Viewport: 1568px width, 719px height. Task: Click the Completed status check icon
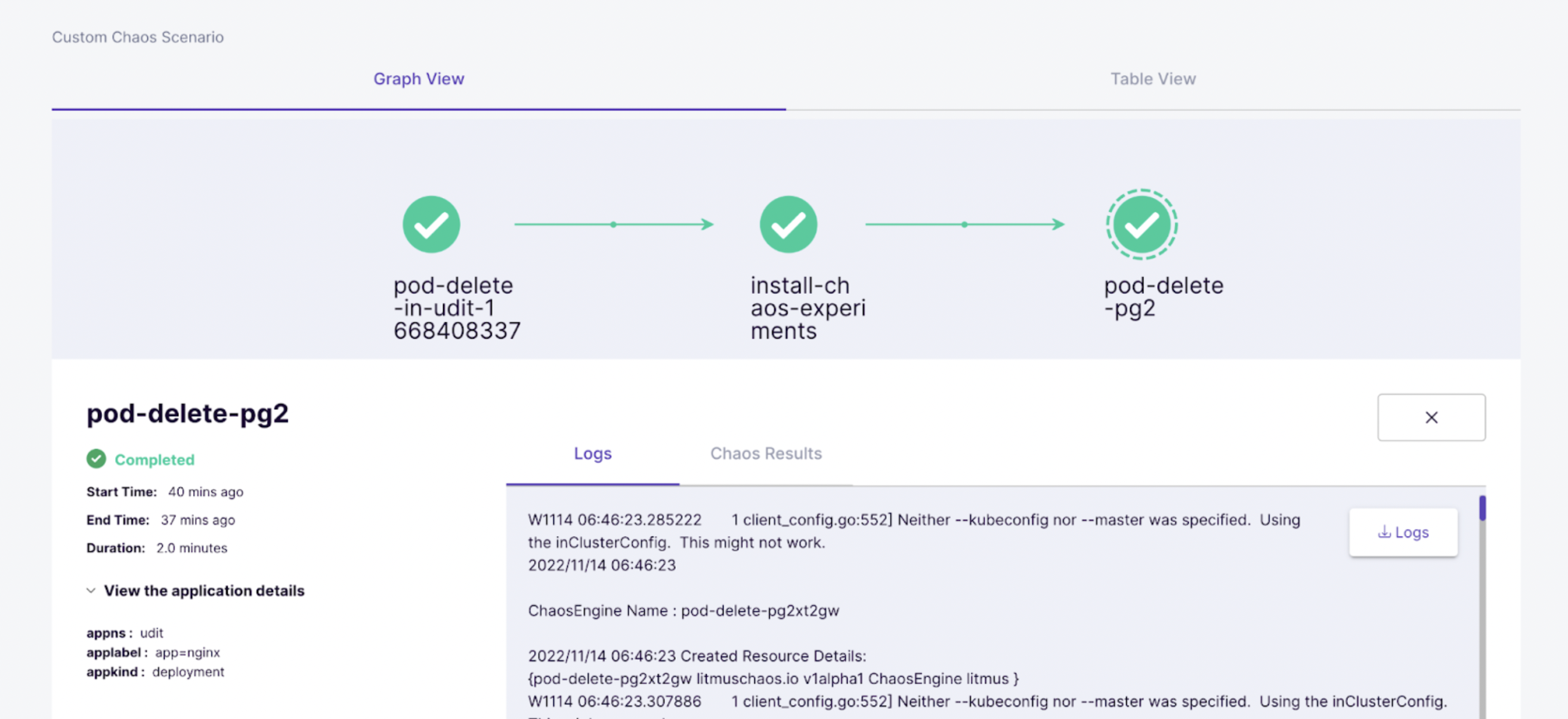tap(96, 458)
